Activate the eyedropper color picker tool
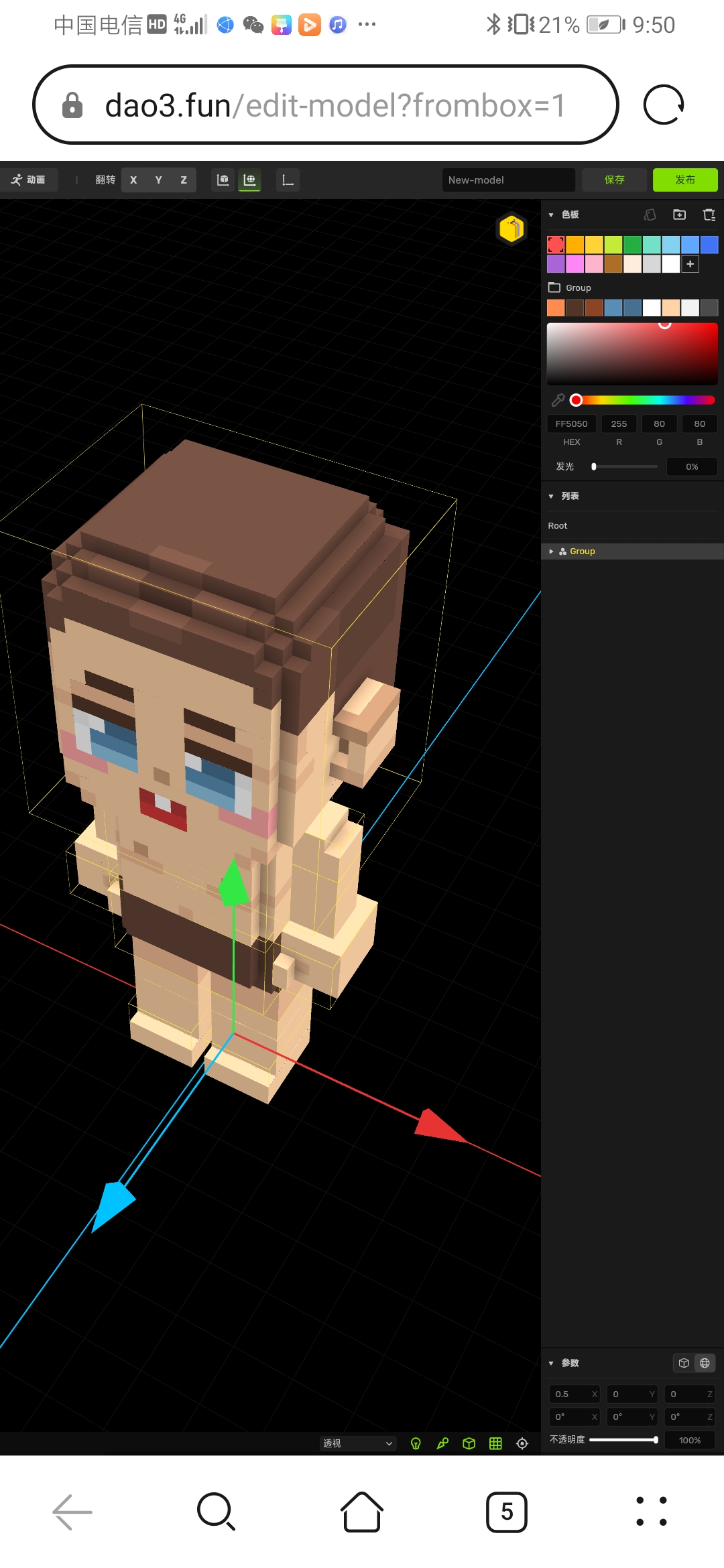The image size is (724, 1568). coord(558,400)
